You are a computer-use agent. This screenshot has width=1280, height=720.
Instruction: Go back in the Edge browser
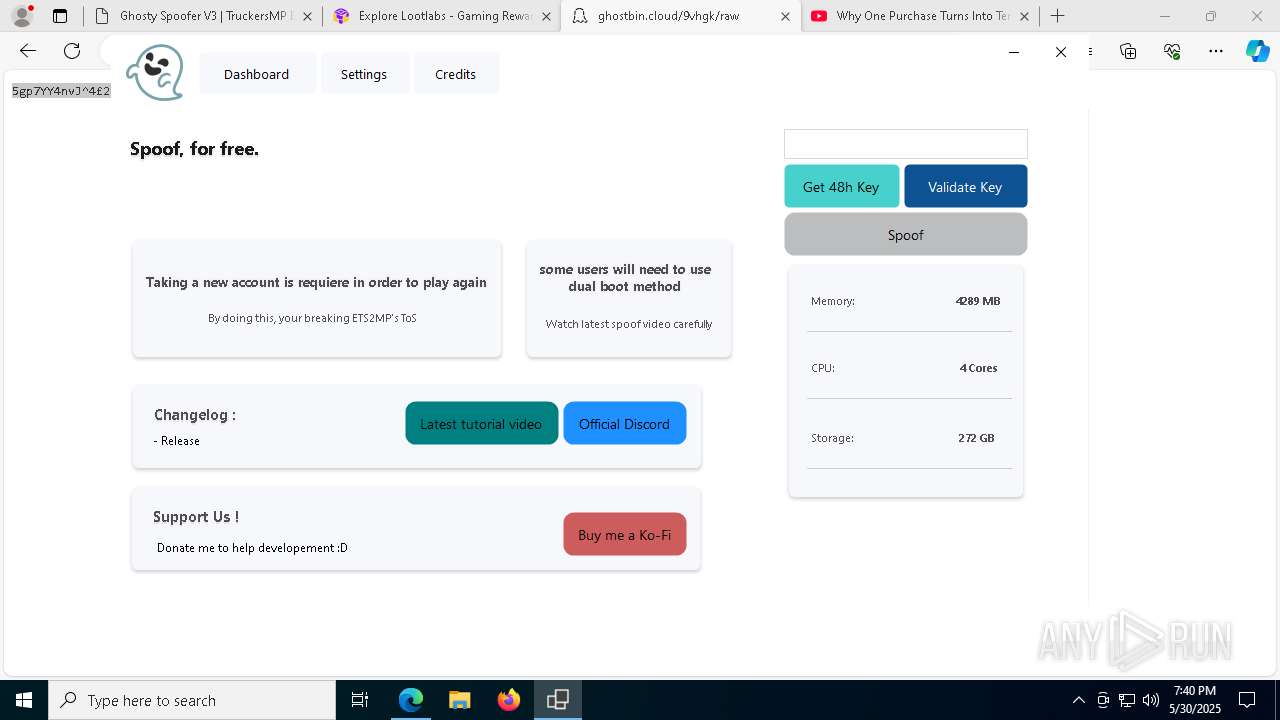[x=28, y=51]
